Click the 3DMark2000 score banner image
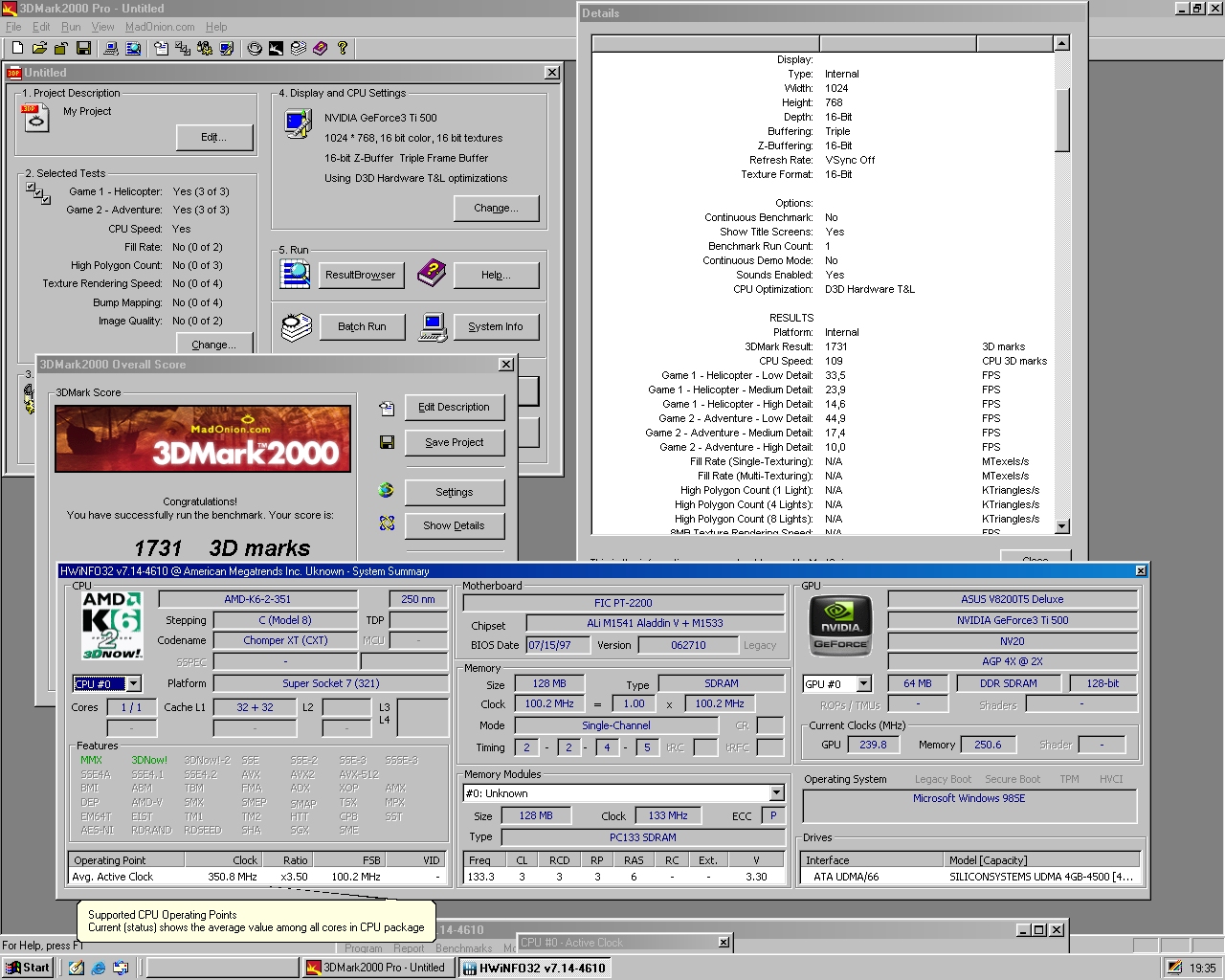The height and width of the screenshot is (980, 1225). click(203, 438)
